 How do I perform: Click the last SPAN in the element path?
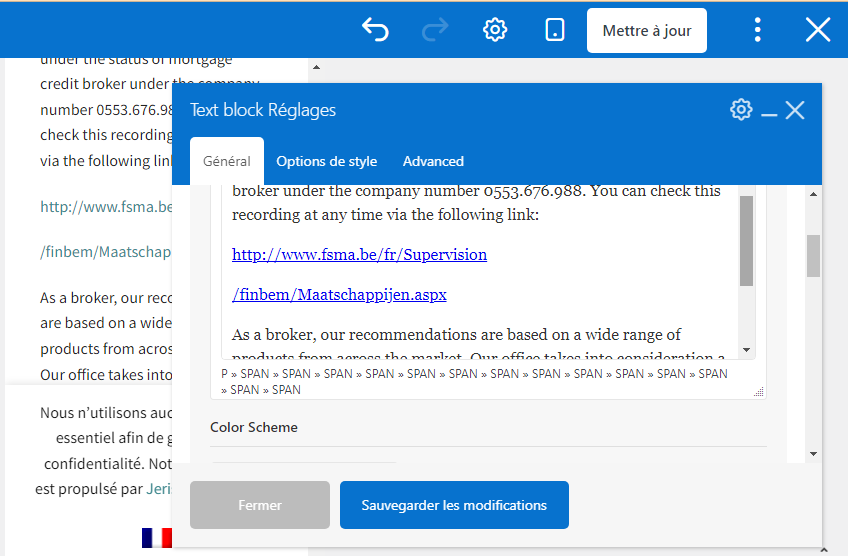pyautogui.click(x=286, y=390)
